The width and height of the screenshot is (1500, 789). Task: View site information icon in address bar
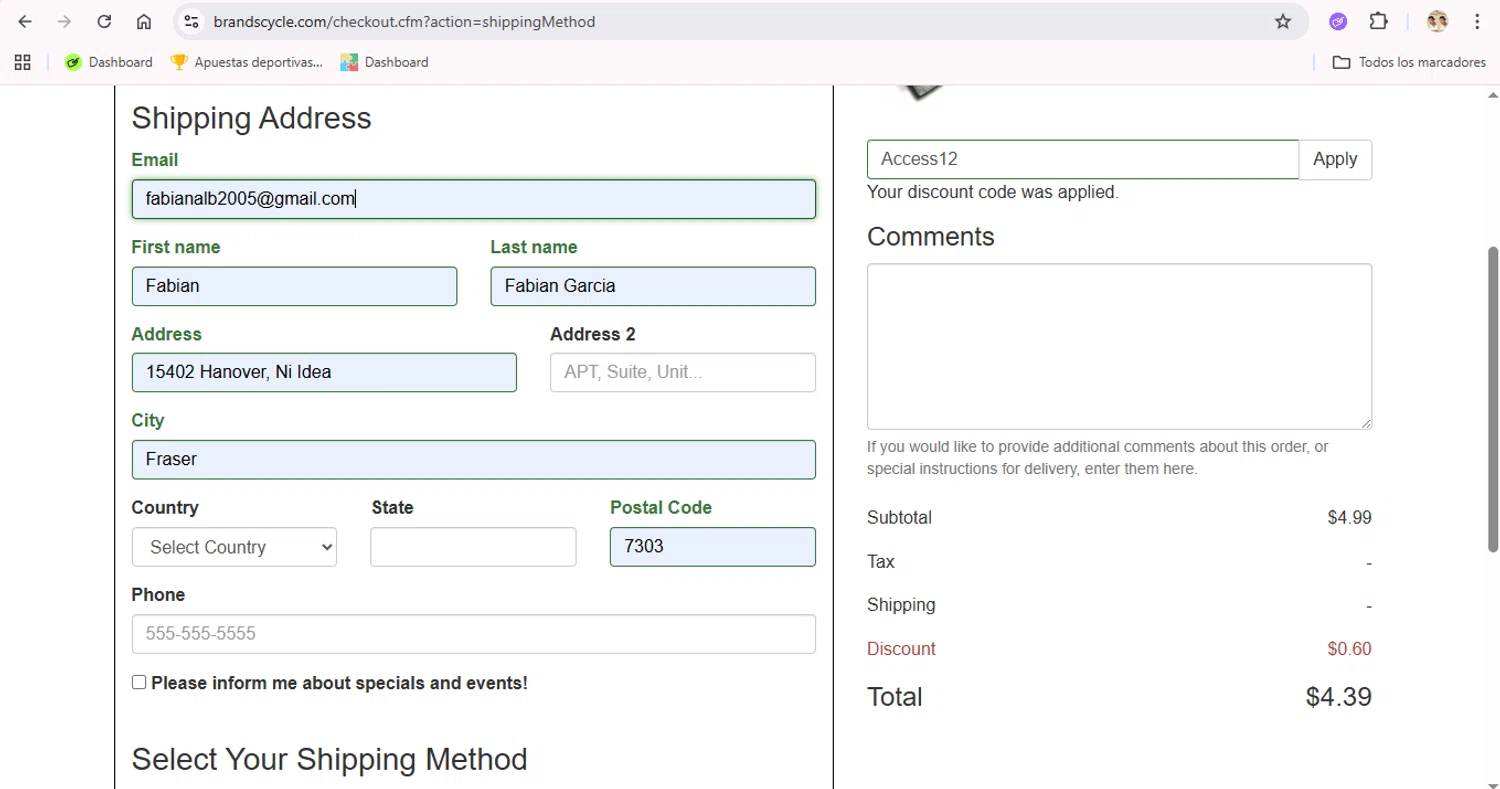click(192, 21)
